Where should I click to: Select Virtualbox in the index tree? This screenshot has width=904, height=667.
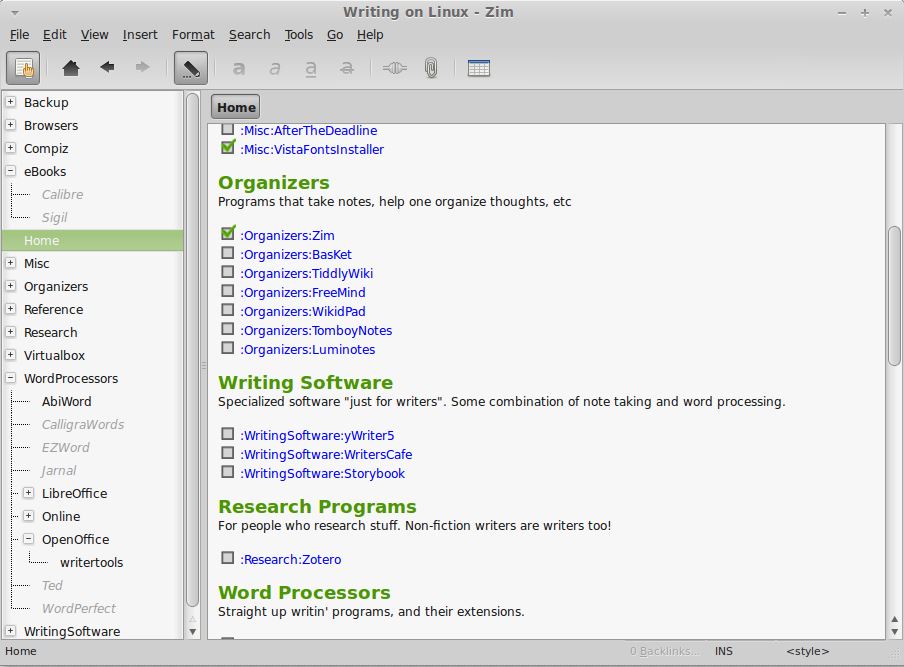click(x=54, y=355)
